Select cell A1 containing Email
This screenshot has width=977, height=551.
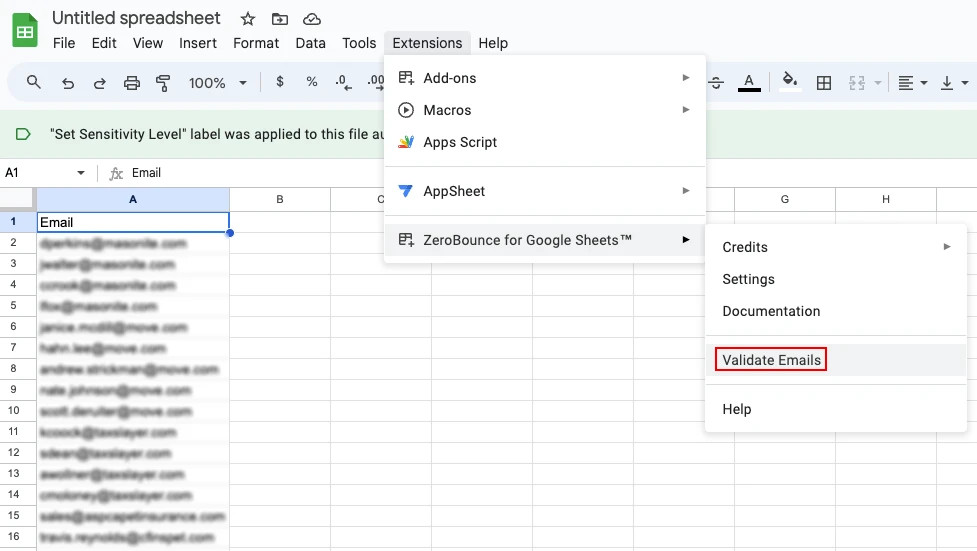click(133, 222)
